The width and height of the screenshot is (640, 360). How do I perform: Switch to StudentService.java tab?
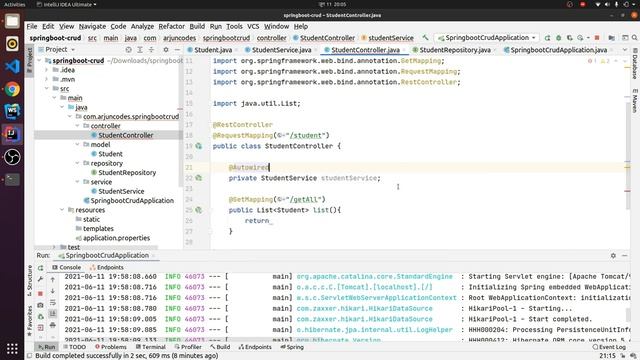(x=281, y=50)
